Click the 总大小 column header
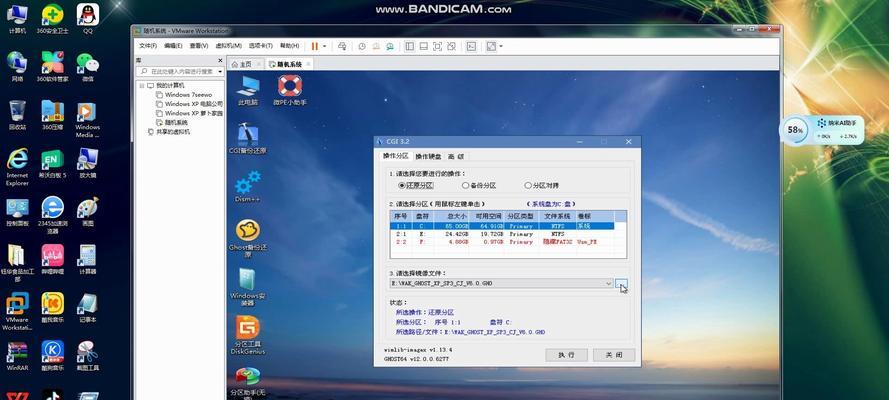 (x=451, y=216)
